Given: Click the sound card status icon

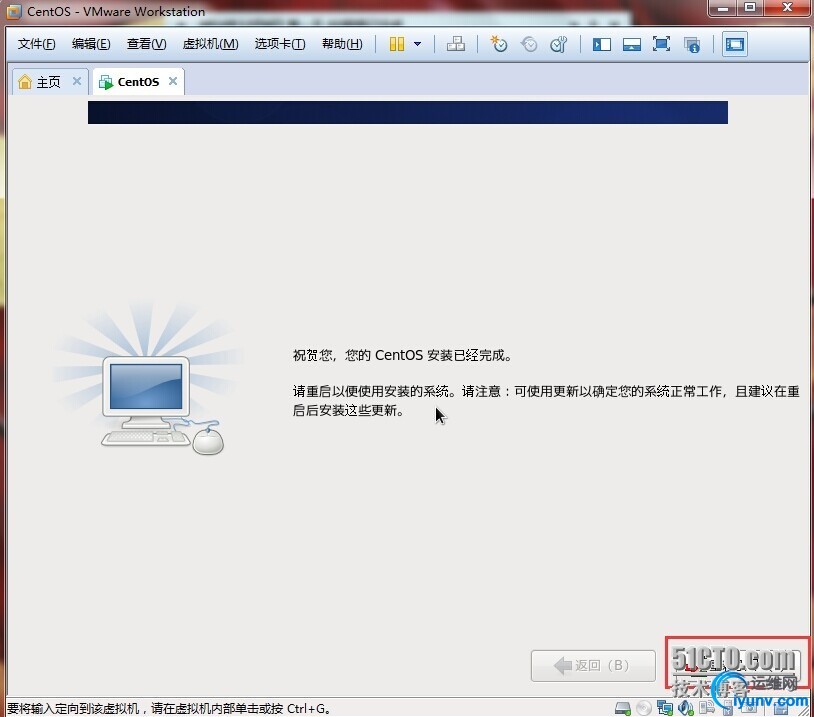Looking at the screenshot, I should 686,708.
